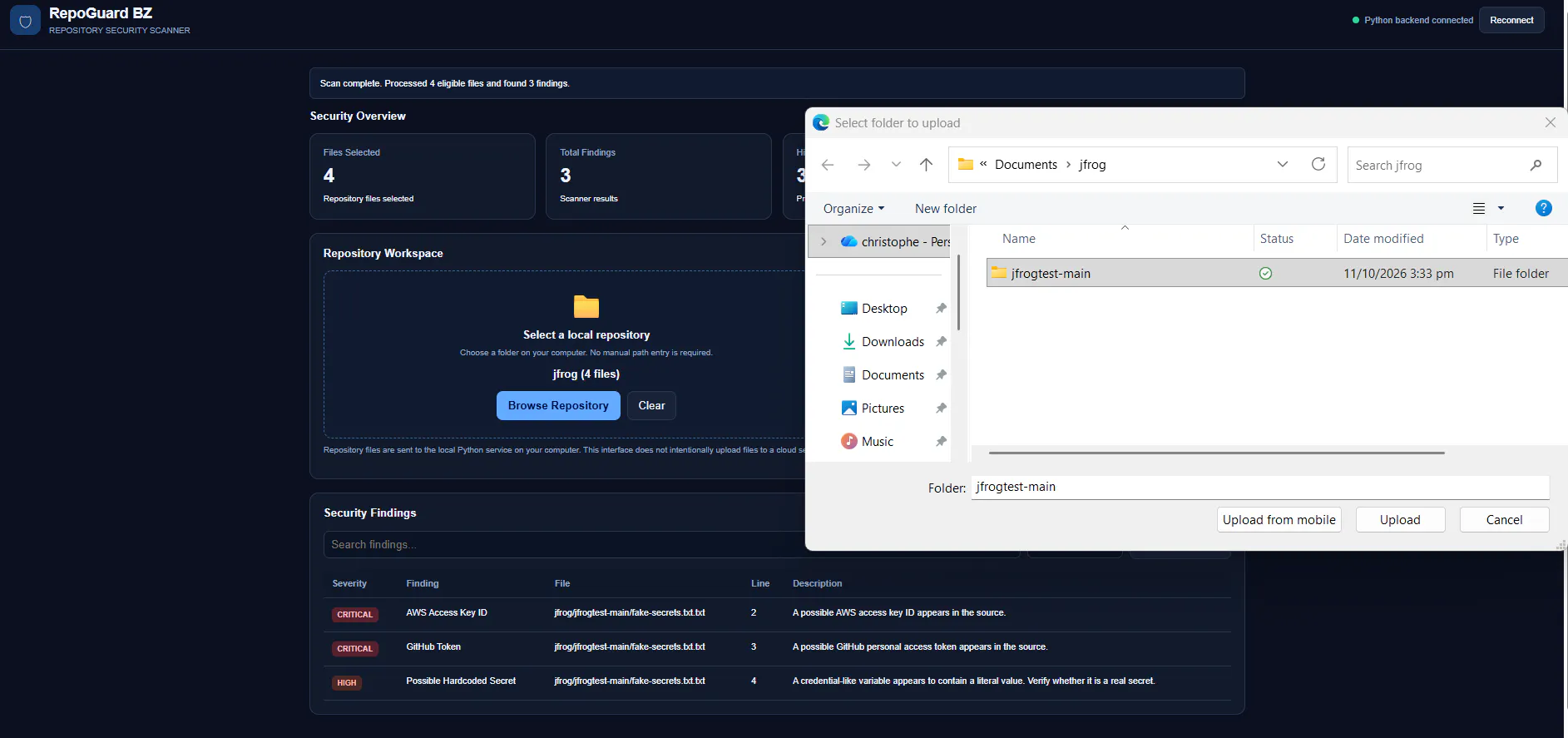This screenshot has width=1568, height=738.
Task: Click the Reconnect button
Action: (x=1511, y=20)
